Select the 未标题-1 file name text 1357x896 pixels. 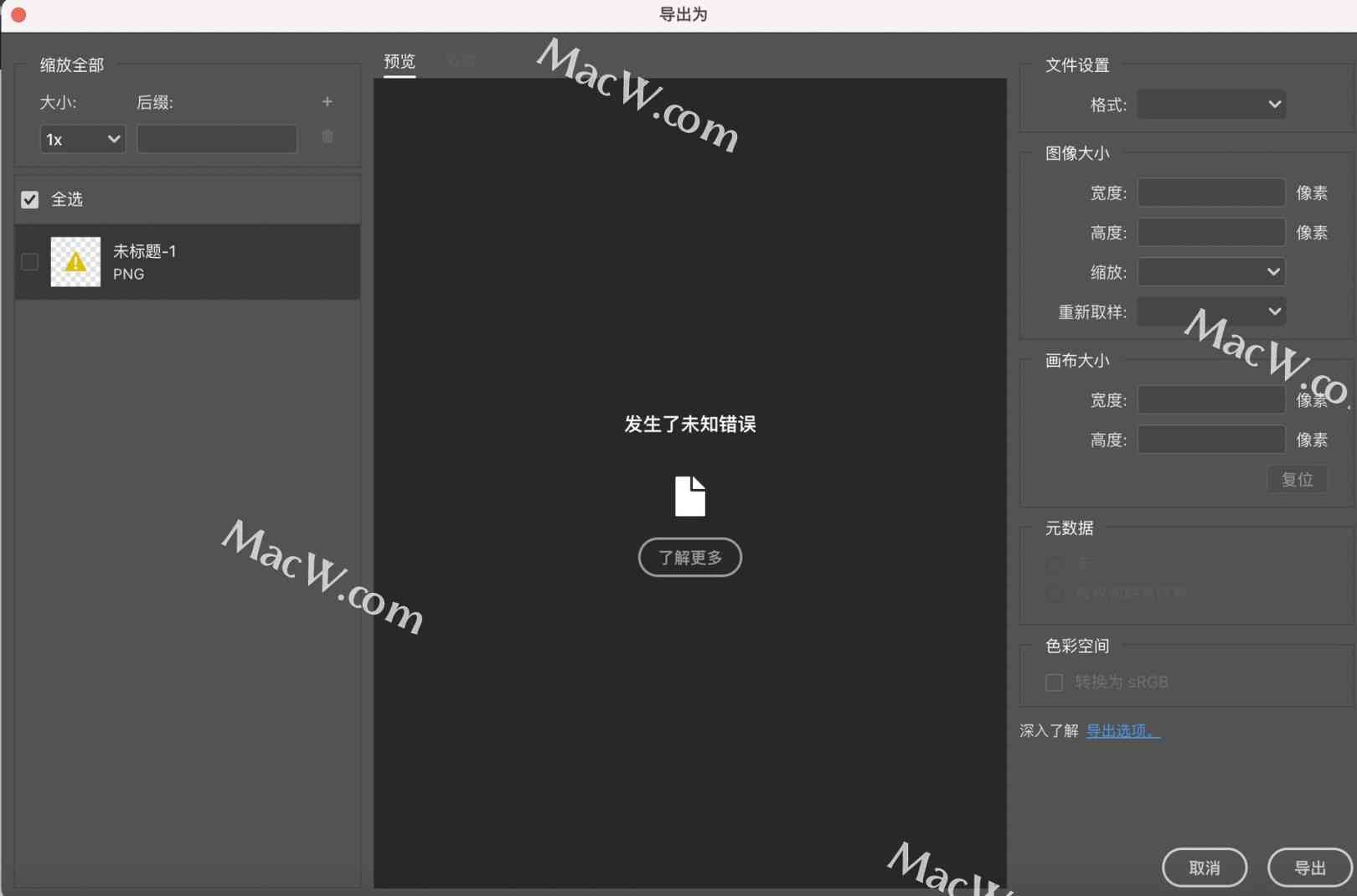[145, 251]
